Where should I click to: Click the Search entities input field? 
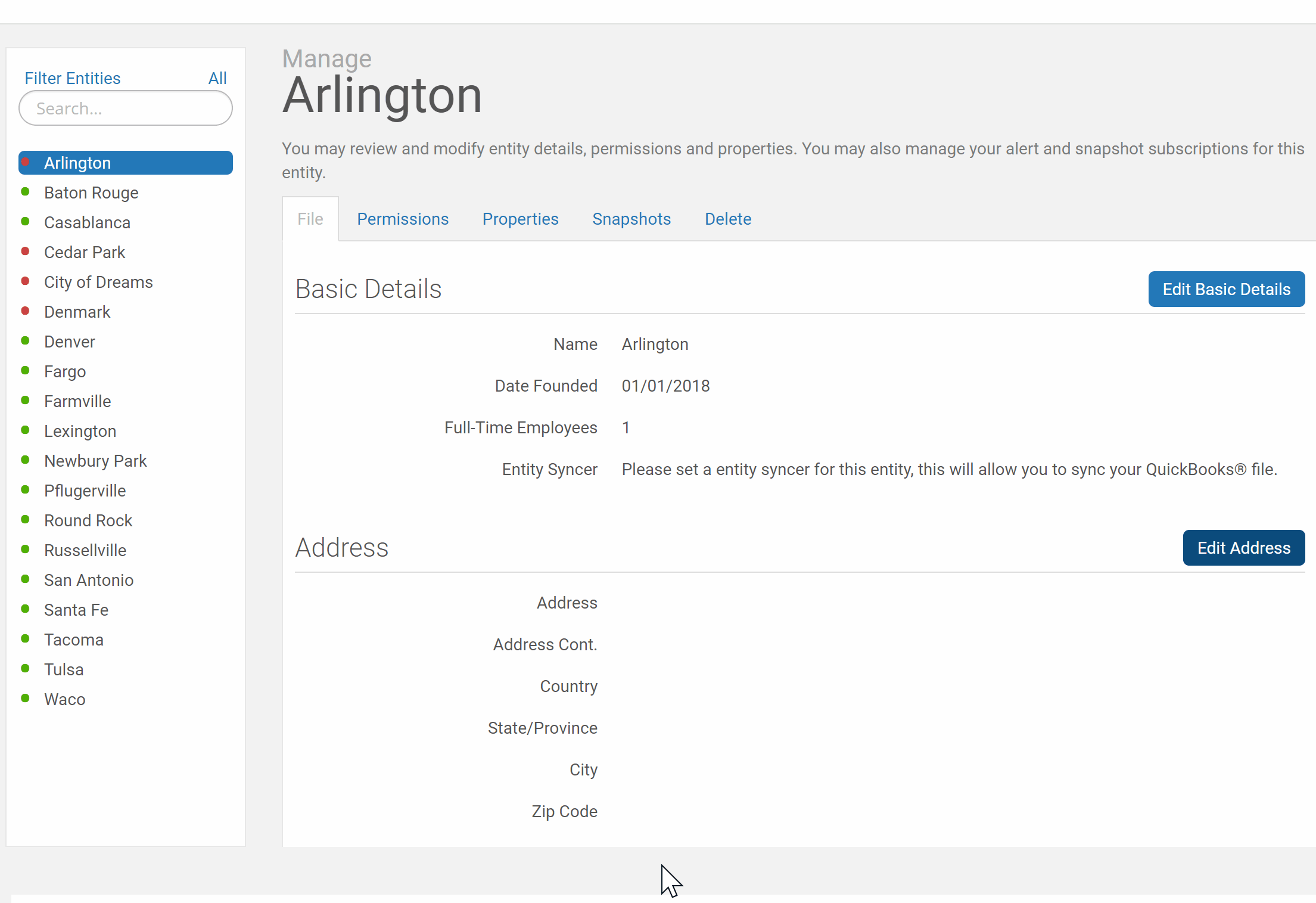pos(125,109)
